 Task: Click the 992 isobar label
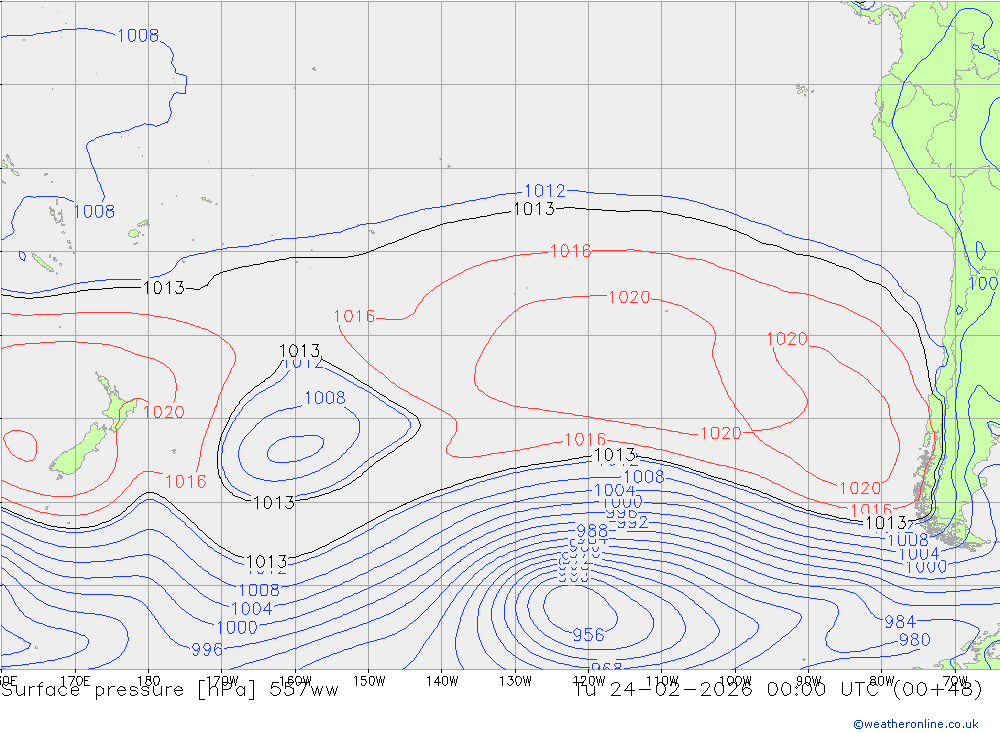pos(633,522)
